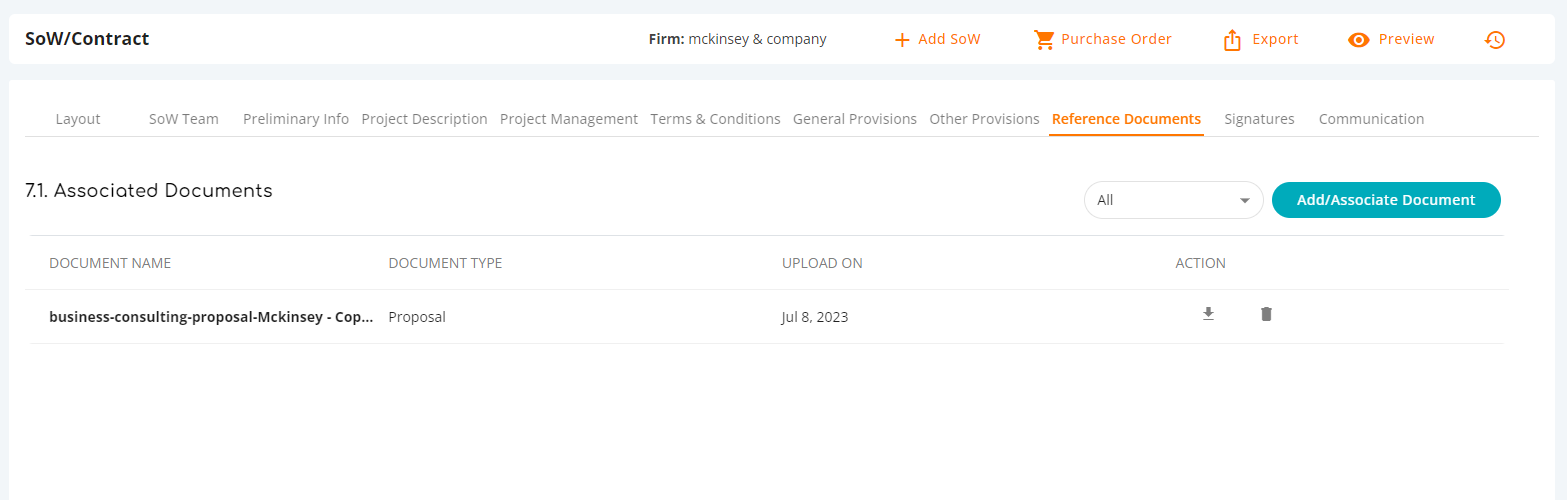The image size is (1567, 500).
Task: Expand the All filter dropdown
Action: (x=1173, y=200)
